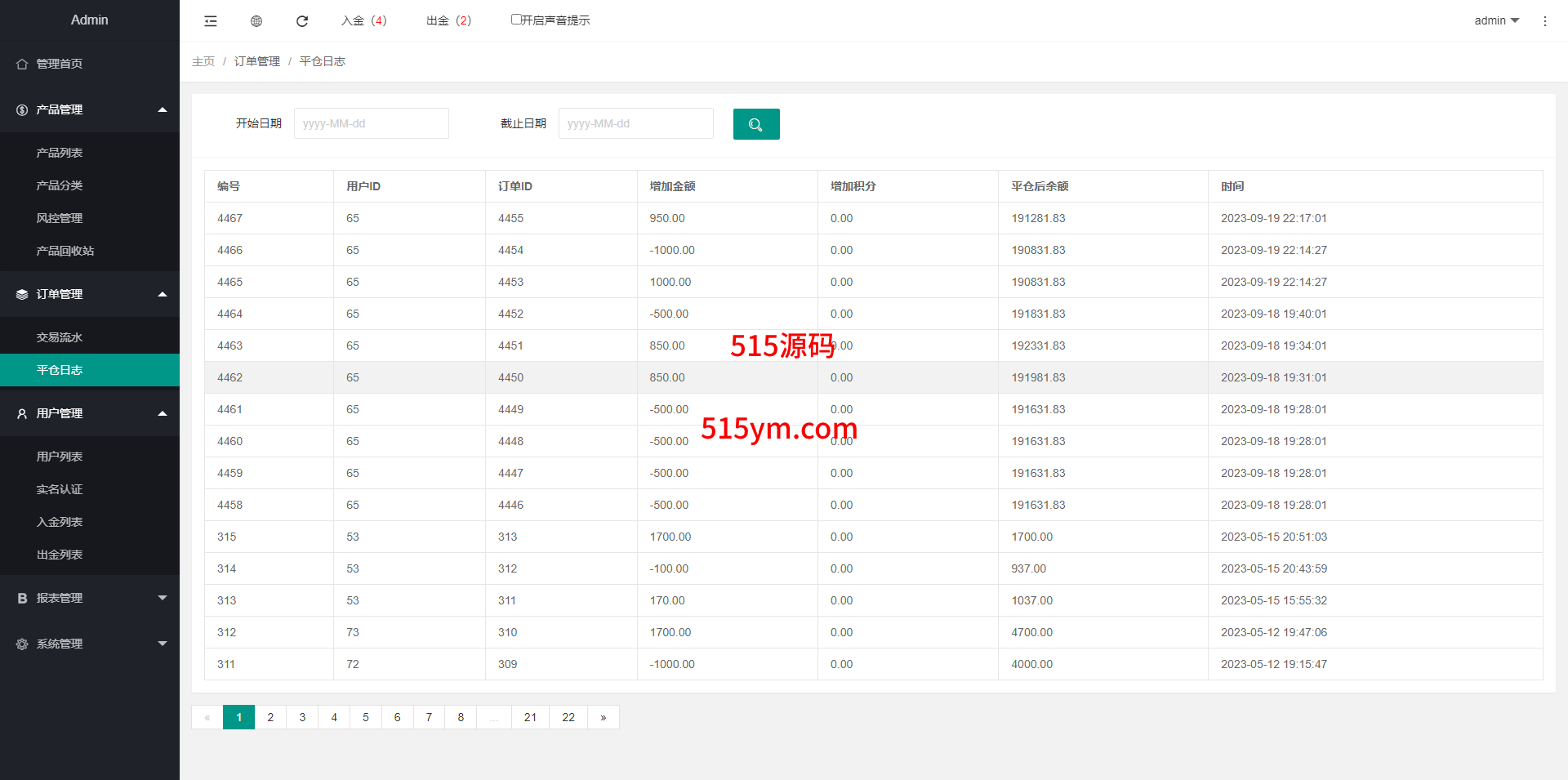Click the globe icon in top toolbar
The image size is (1568, 780).
click(x=256, y=21)
